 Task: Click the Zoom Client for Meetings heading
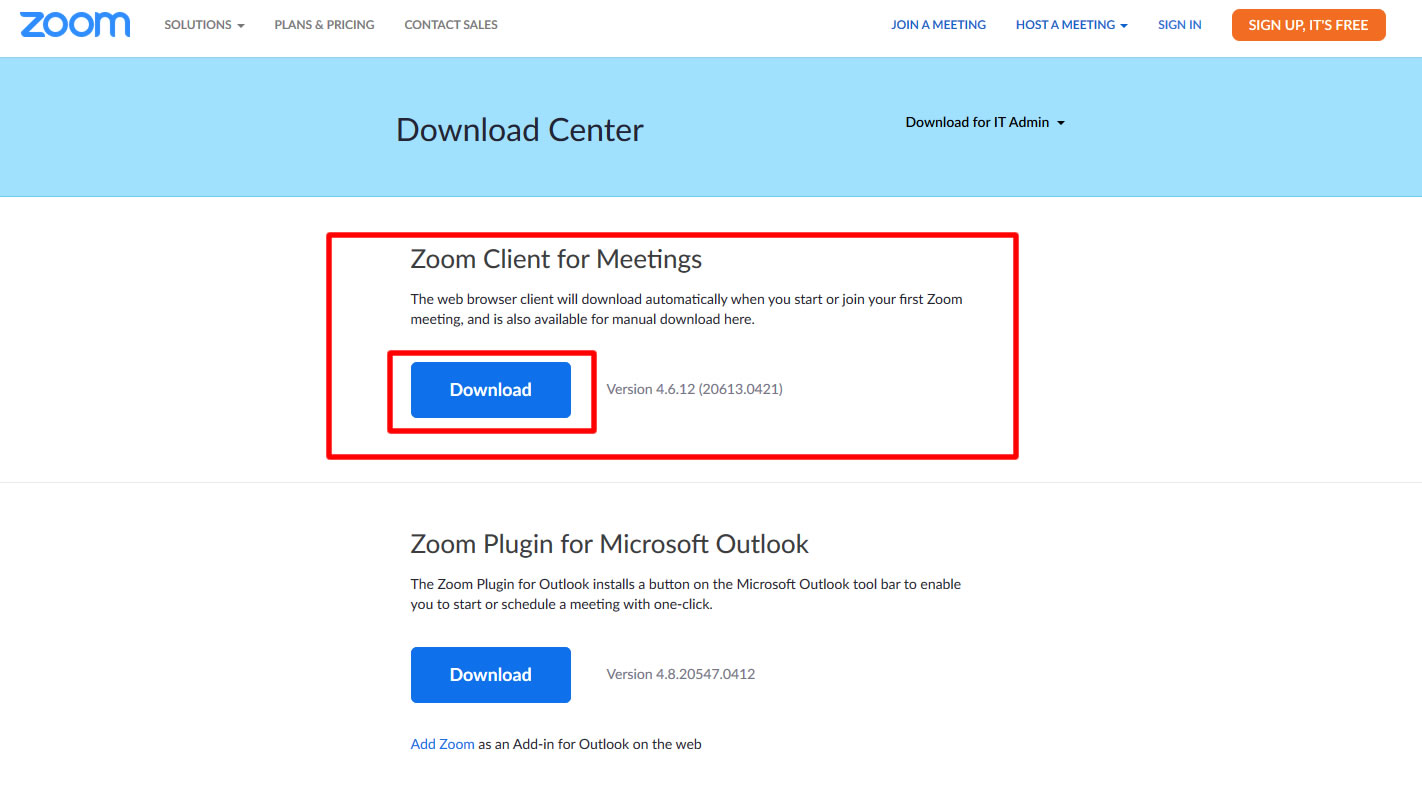pos(556,260)
